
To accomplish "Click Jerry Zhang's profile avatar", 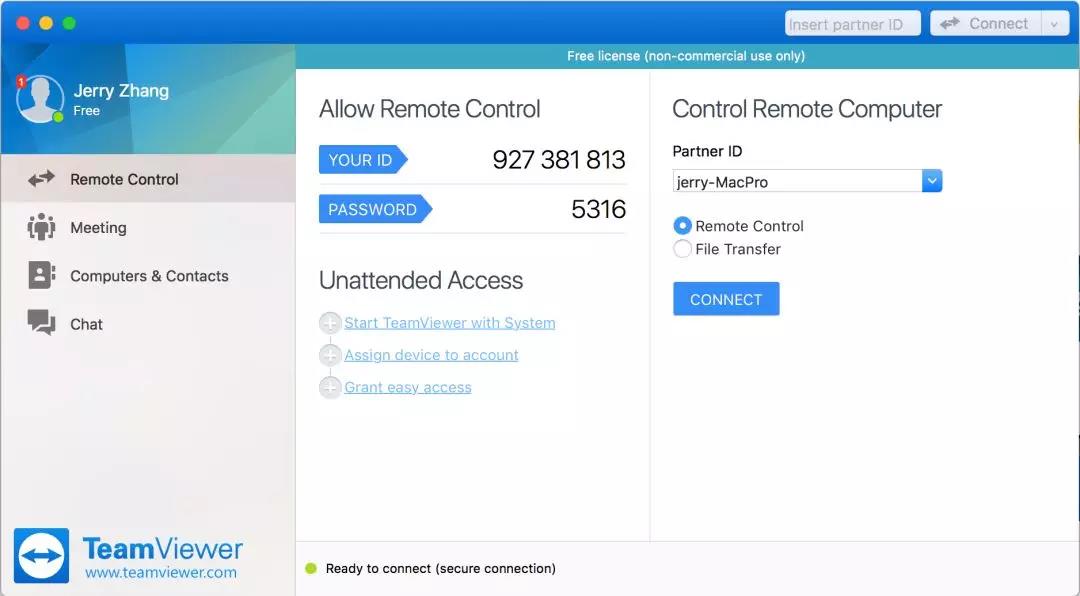I will (x=40, y=99).
